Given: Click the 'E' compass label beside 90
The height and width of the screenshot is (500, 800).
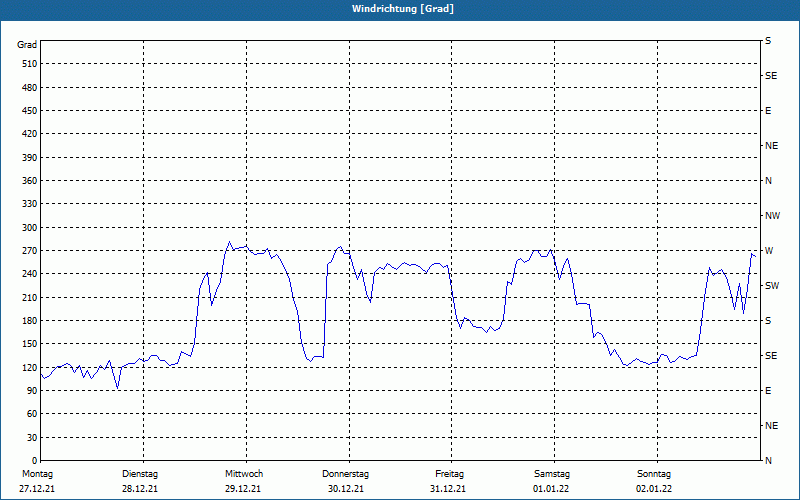Looking at the screenshot, I should coord(768,391).
